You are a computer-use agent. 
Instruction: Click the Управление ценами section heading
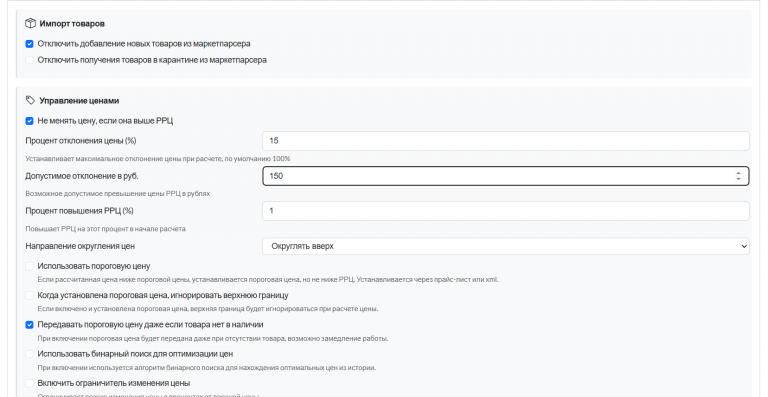(79, 101)
